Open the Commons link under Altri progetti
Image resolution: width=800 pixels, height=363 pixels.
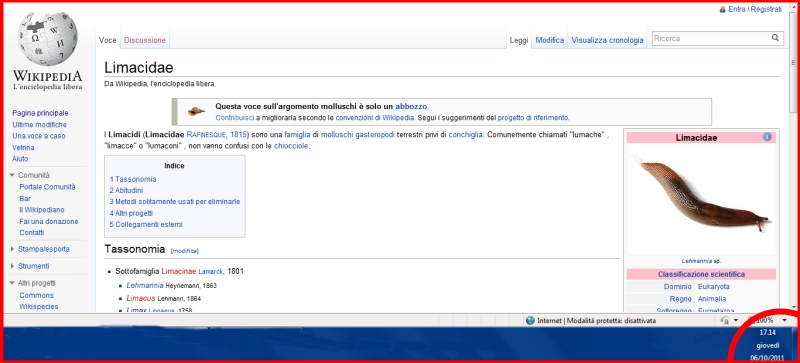36,296
